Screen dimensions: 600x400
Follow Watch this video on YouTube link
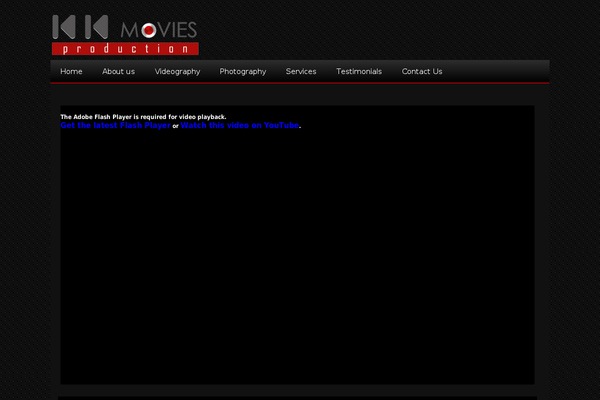(x=240, y=126)
